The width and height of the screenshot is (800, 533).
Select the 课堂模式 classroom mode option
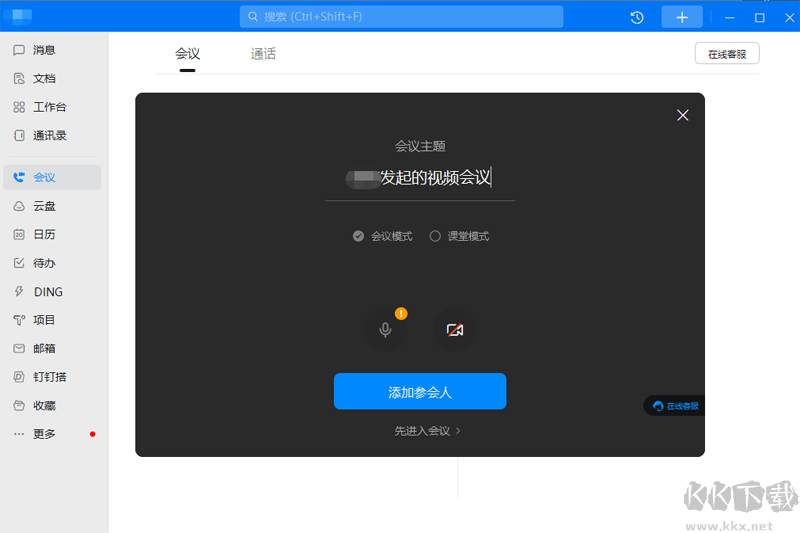(435, 236)
